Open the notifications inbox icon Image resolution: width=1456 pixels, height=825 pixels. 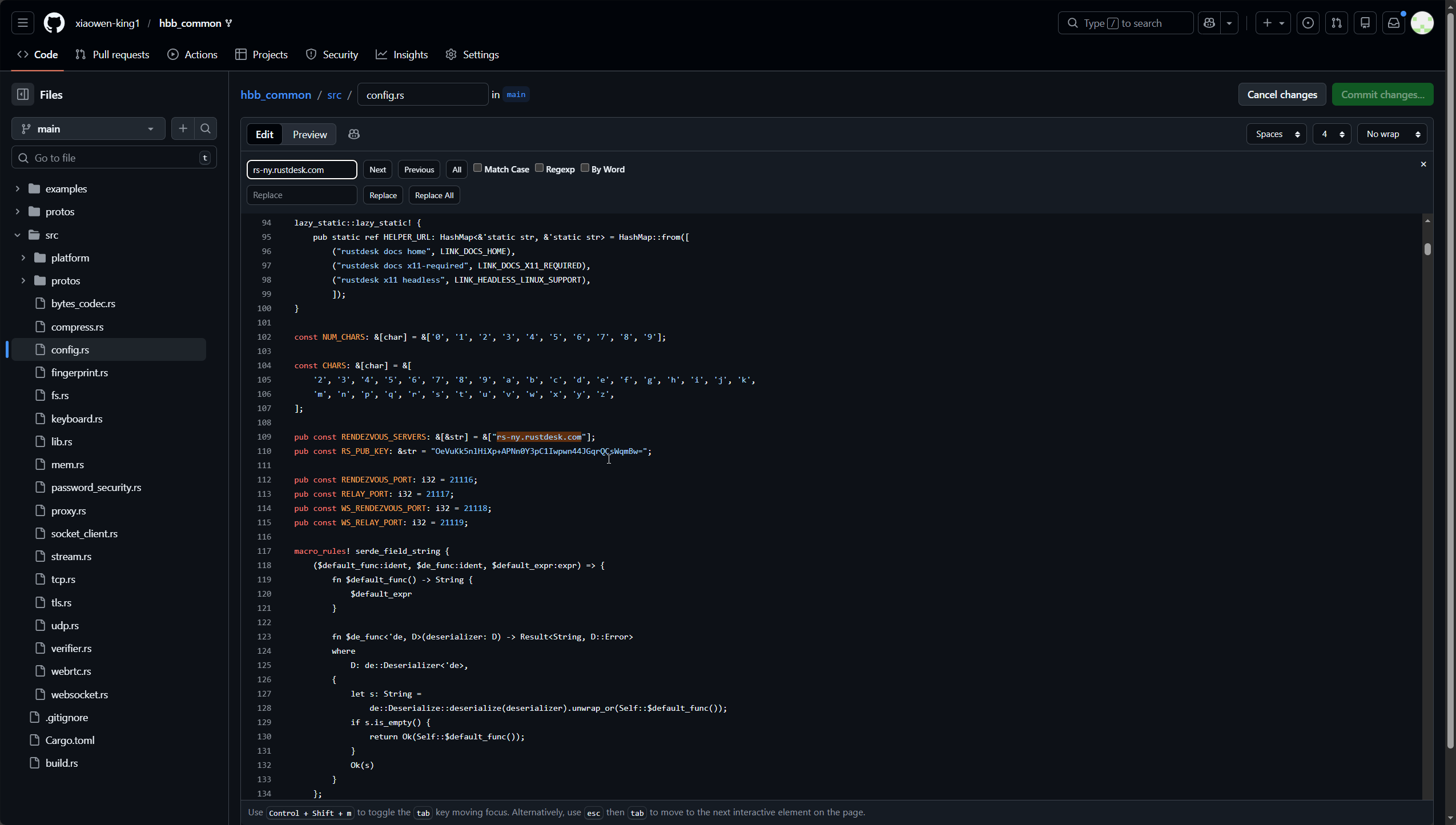point(1394,23)
